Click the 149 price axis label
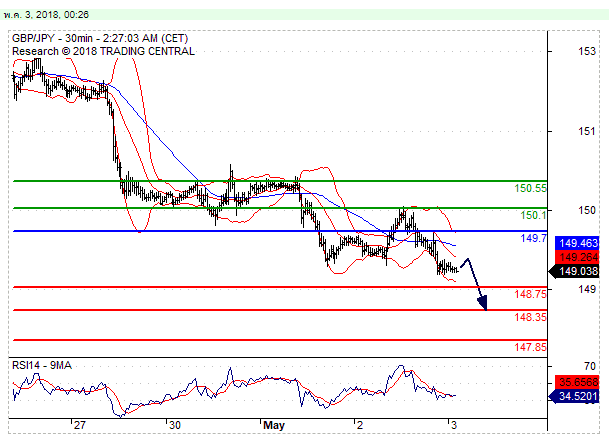 click(586, 289)
